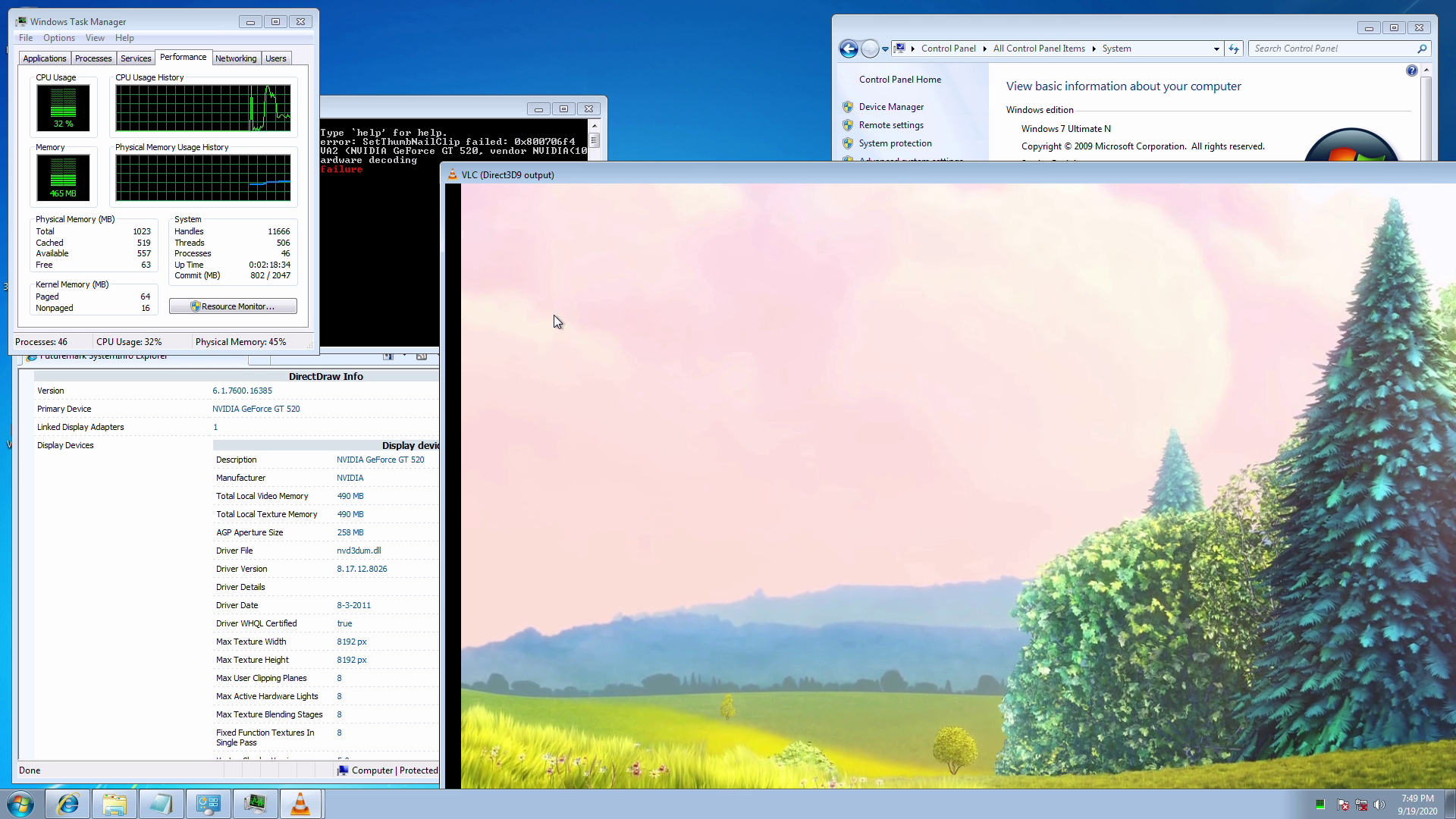The width and height of the screenshot is (1456, 819).
Task: Refresh the Control Panel System page
Action: (x=1234, y=49)
